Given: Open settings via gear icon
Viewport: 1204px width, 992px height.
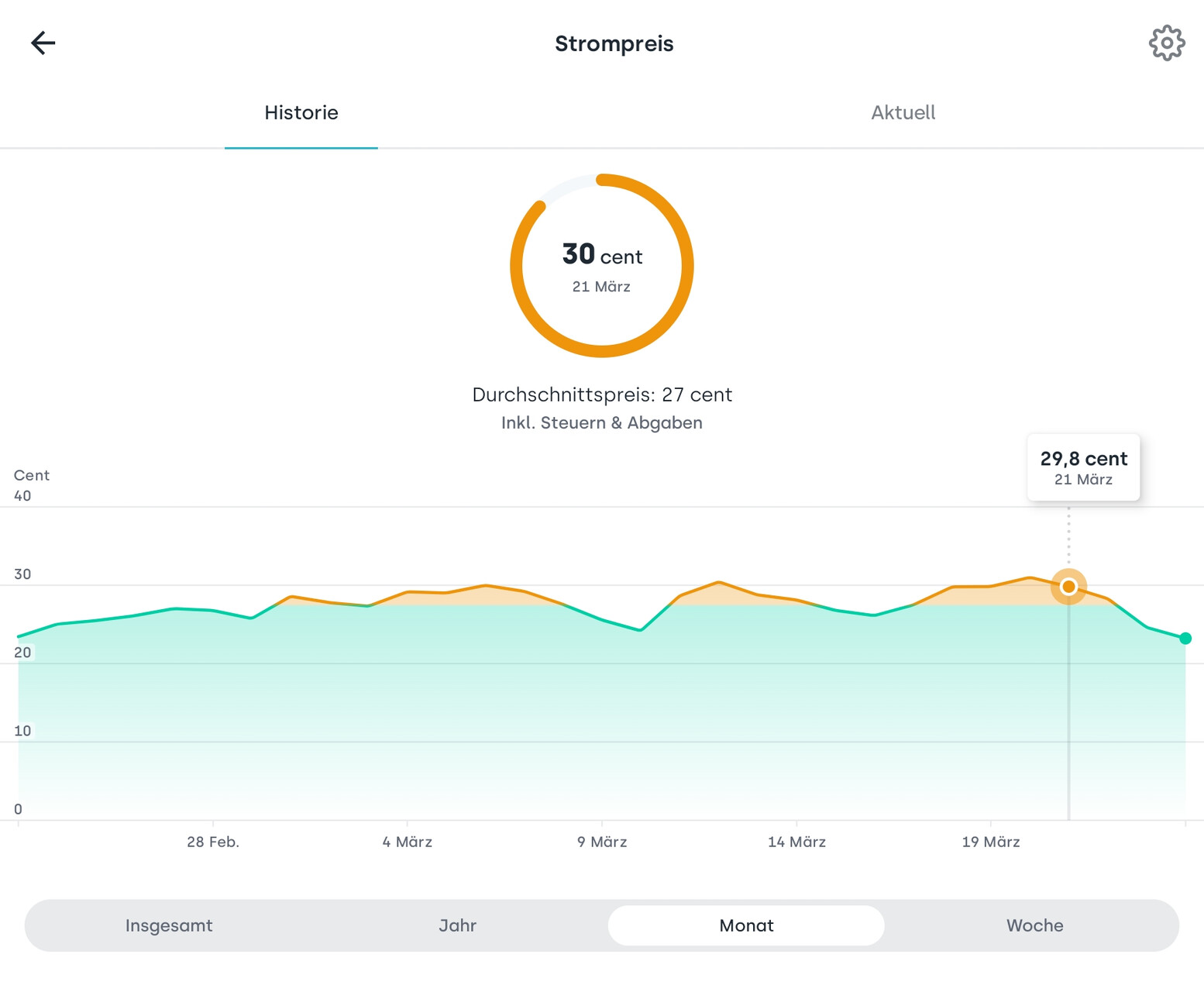Looking at the screenshot, I should tap(1166, 43).
